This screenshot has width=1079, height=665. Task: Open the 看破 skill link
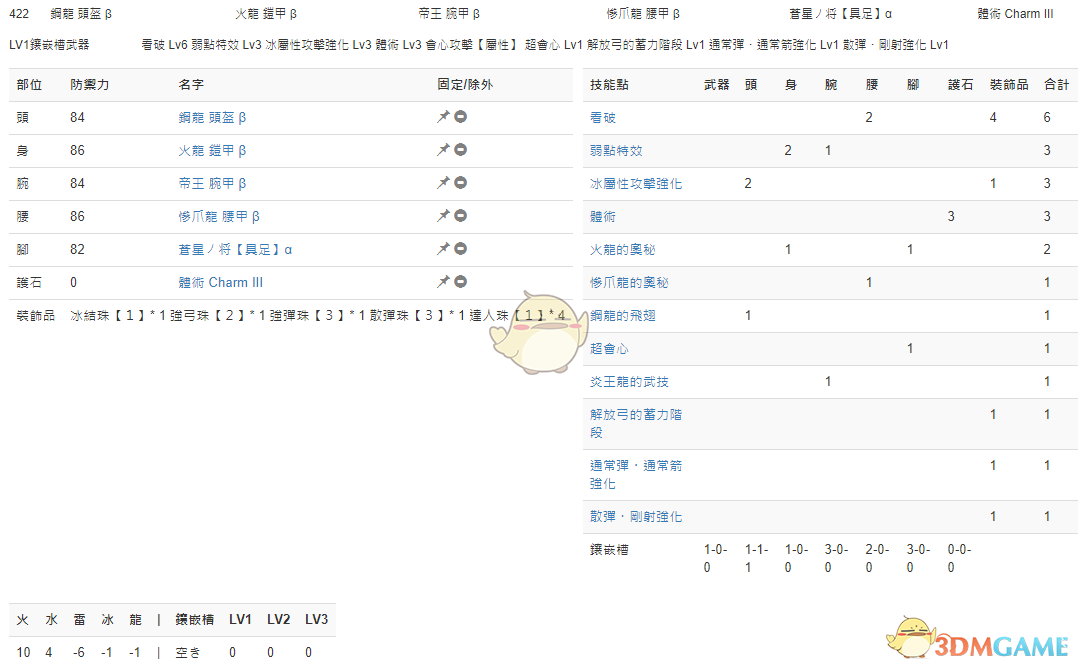pos(603,118)
